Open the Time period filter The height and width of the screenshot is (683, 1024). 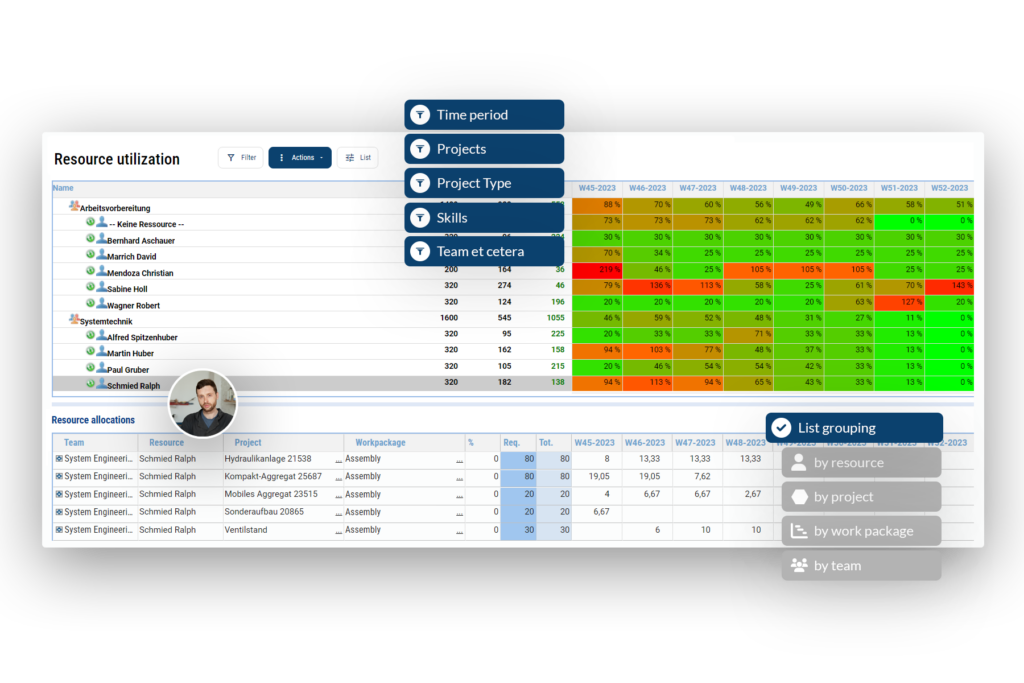pos(484,114)
